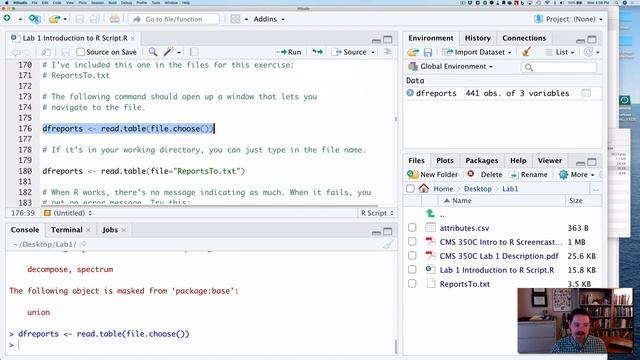Check the ReportsTo.txt checkbox

(x=412, y=283)
